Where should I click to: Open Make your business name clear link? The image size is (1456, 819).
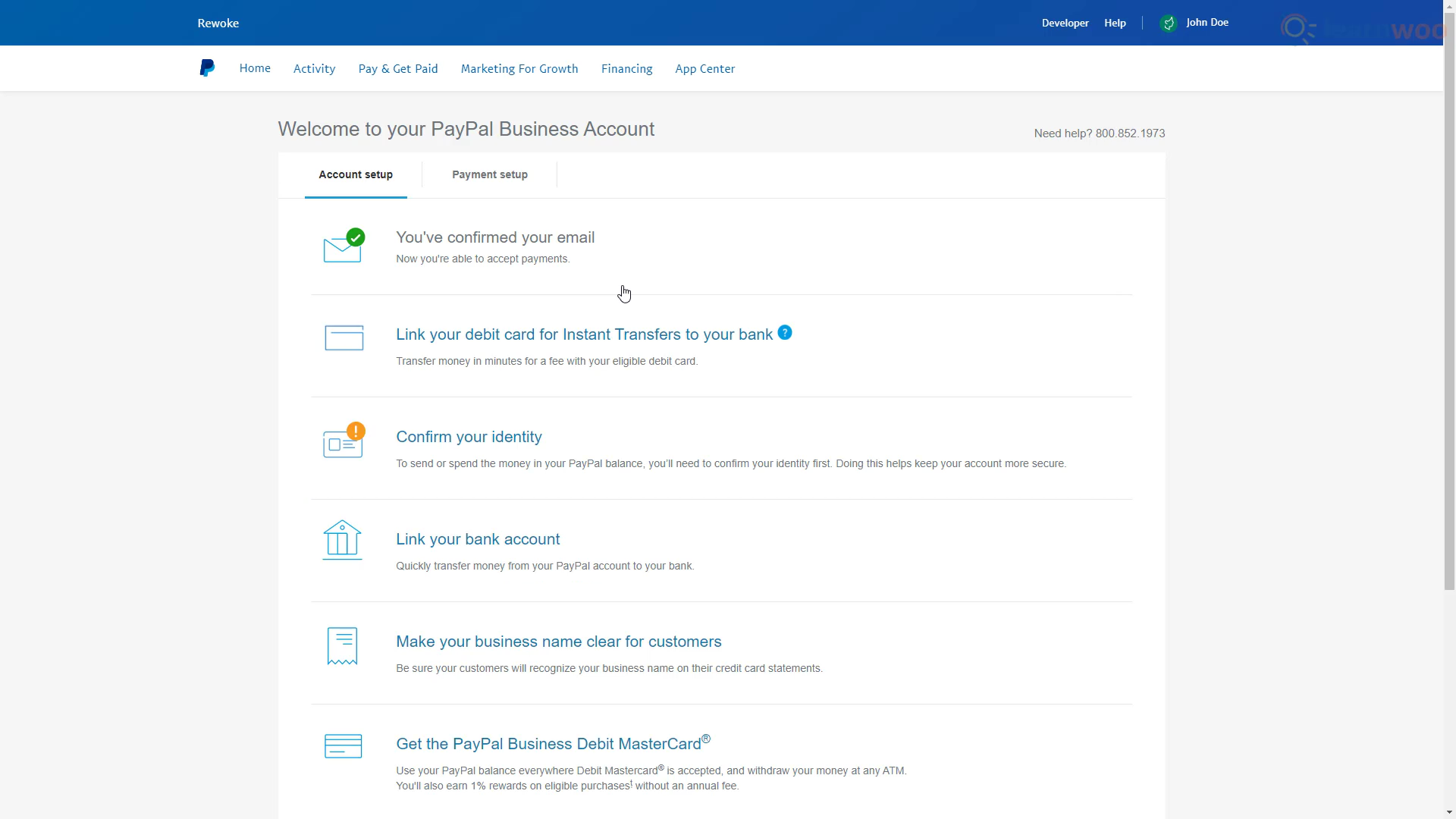[x=559, y=642]
